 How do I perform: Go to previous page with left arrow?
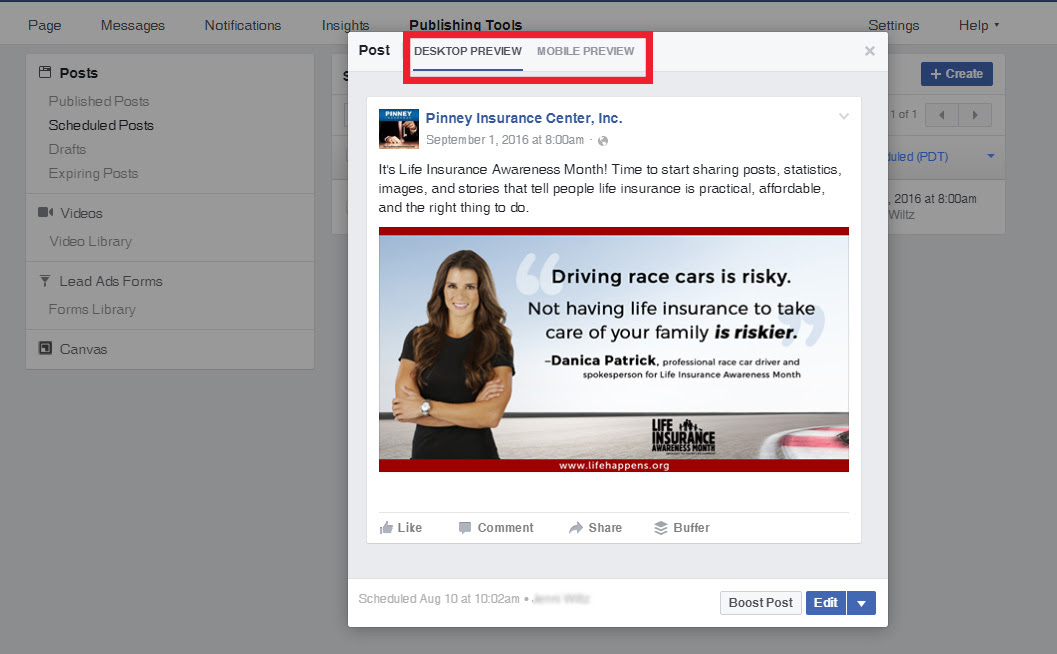942,115
